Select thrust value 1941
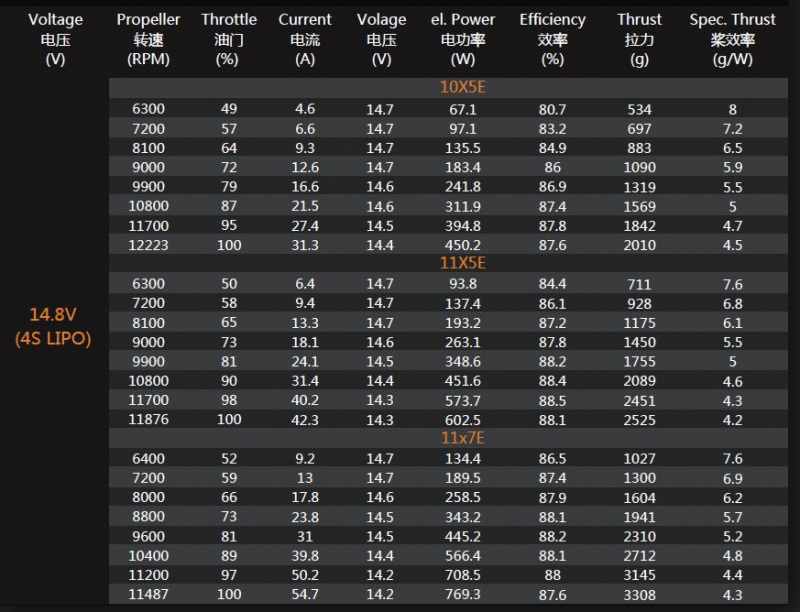The height and width of the screenshot is (612, 800). tap(639, 517)
